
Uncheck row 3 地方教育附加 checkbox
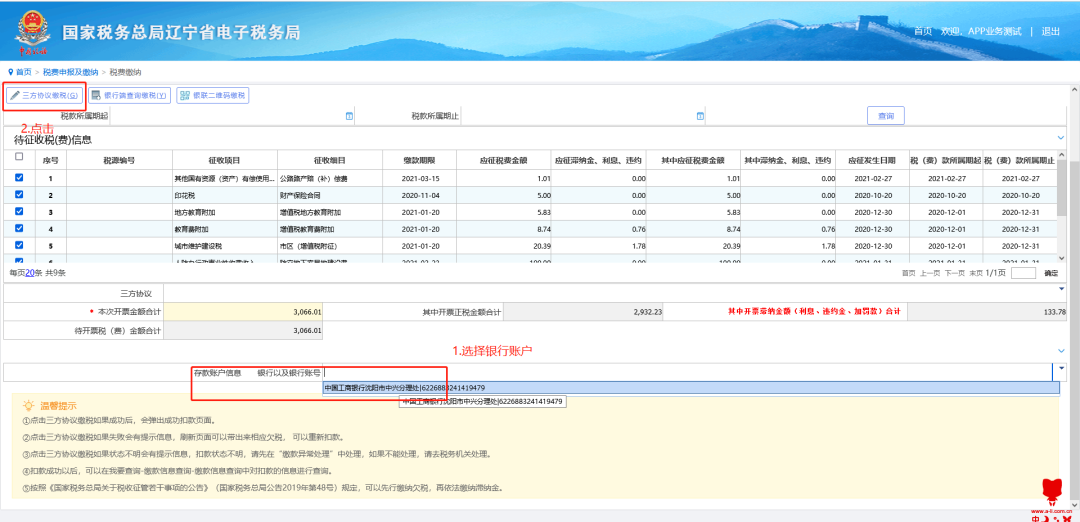pos(19,211)
